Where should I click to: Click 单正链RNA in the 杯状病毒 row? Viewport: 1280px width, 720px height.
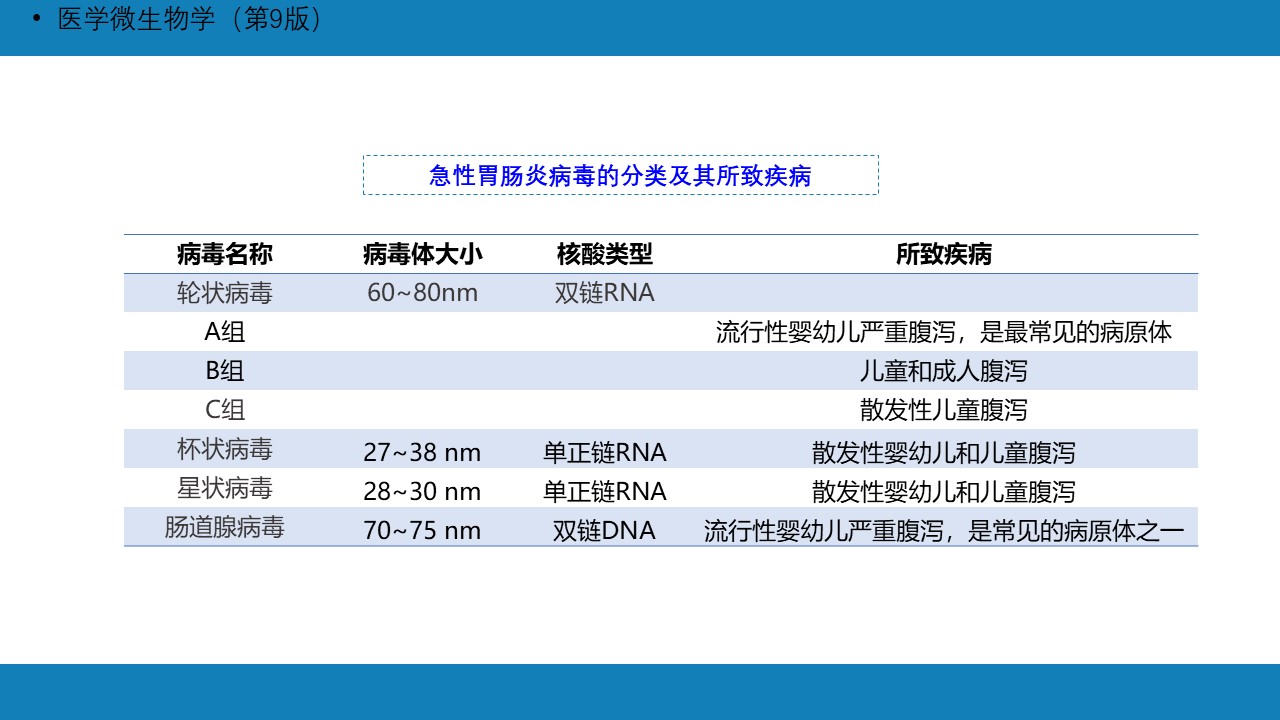pyautogui.click(x=605, y=452)
